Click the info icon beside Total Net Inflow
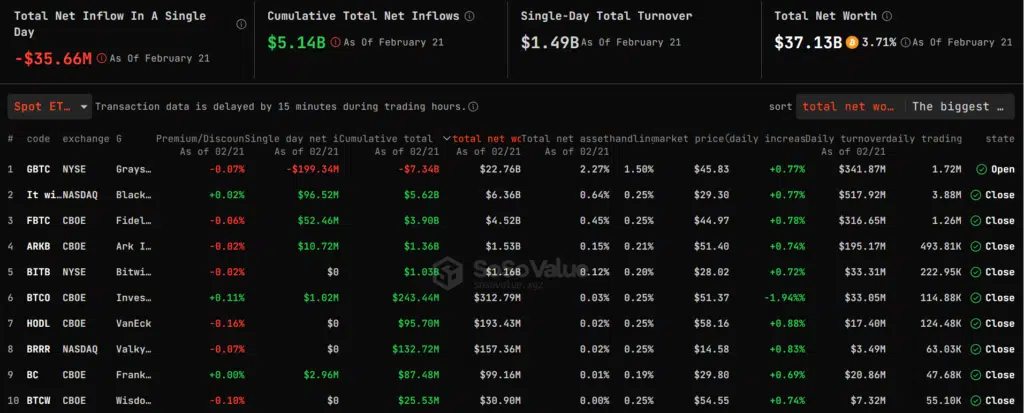1024x413 pixels. (x=241, y=24)
